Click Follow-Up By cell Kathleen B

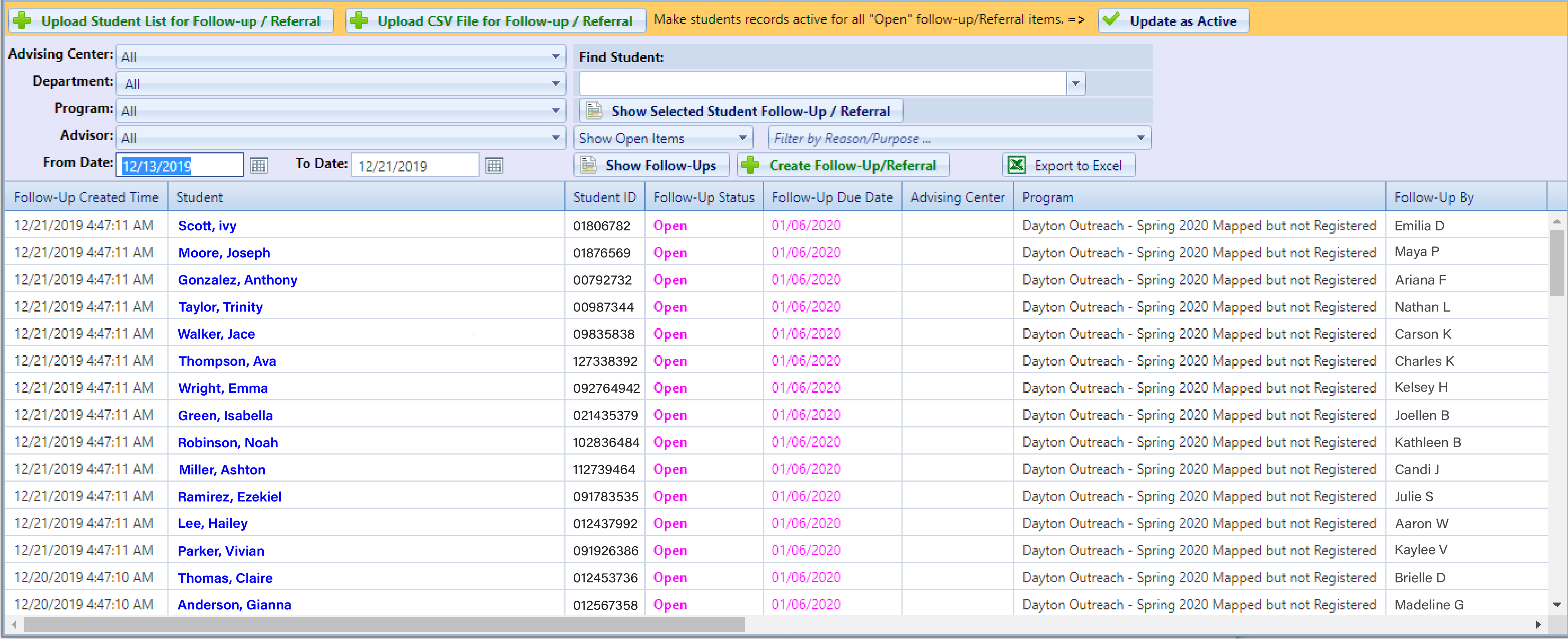1427,442
